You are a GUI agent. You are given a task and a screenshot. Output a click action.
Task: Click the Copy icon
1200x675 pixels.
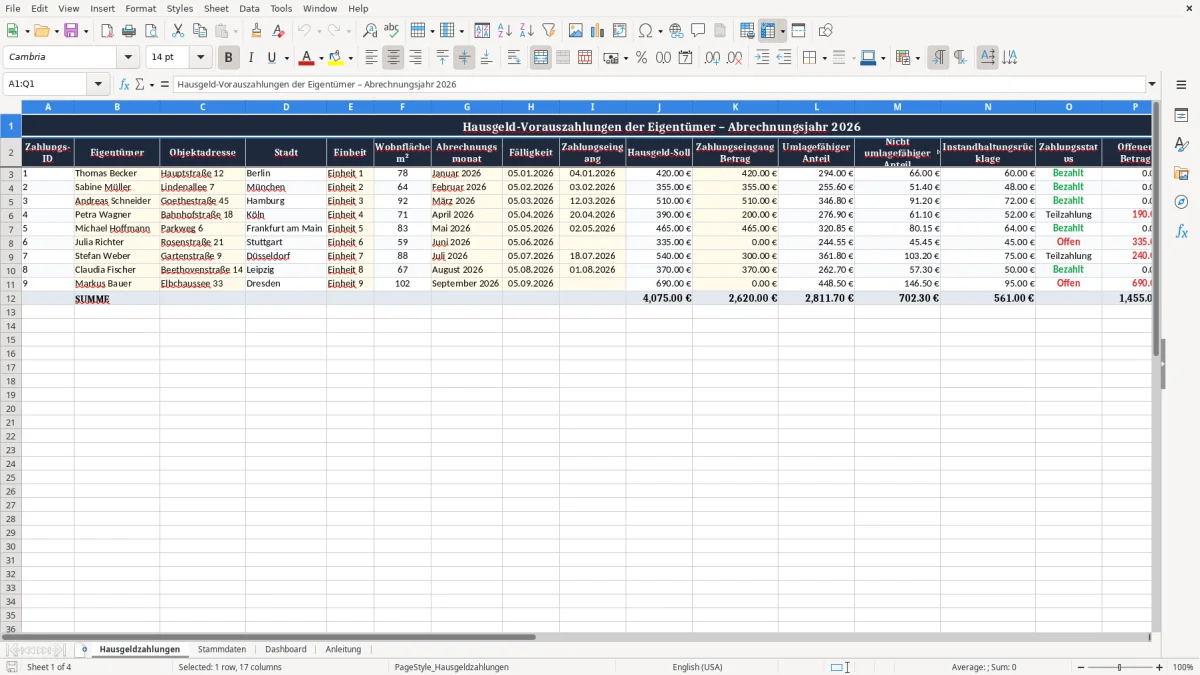coord(199,31)
